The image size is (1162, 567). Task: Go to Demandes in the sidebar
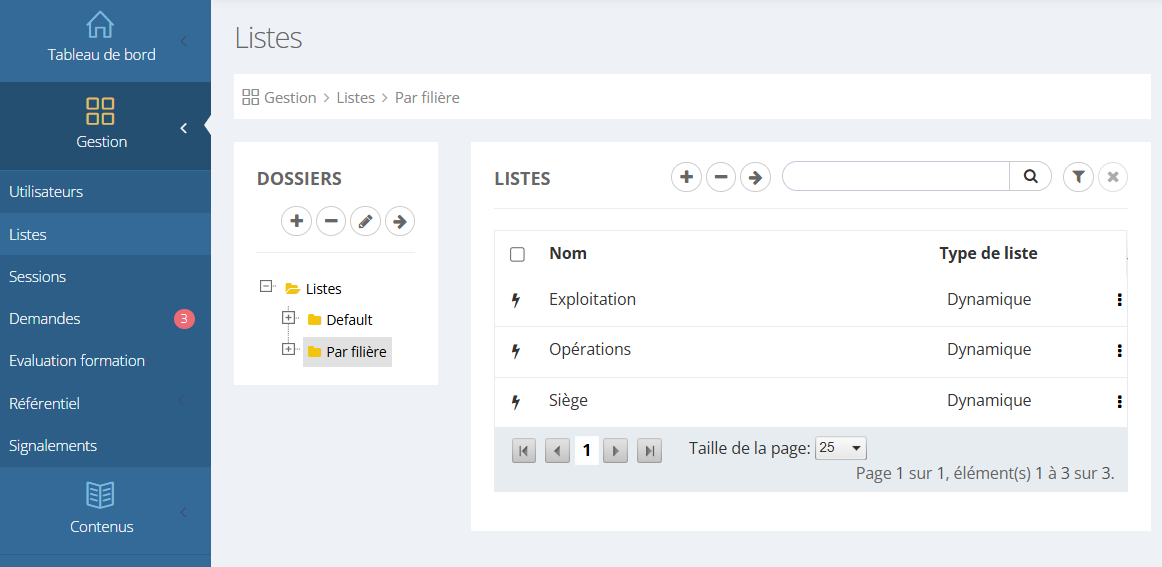[45, 319]
